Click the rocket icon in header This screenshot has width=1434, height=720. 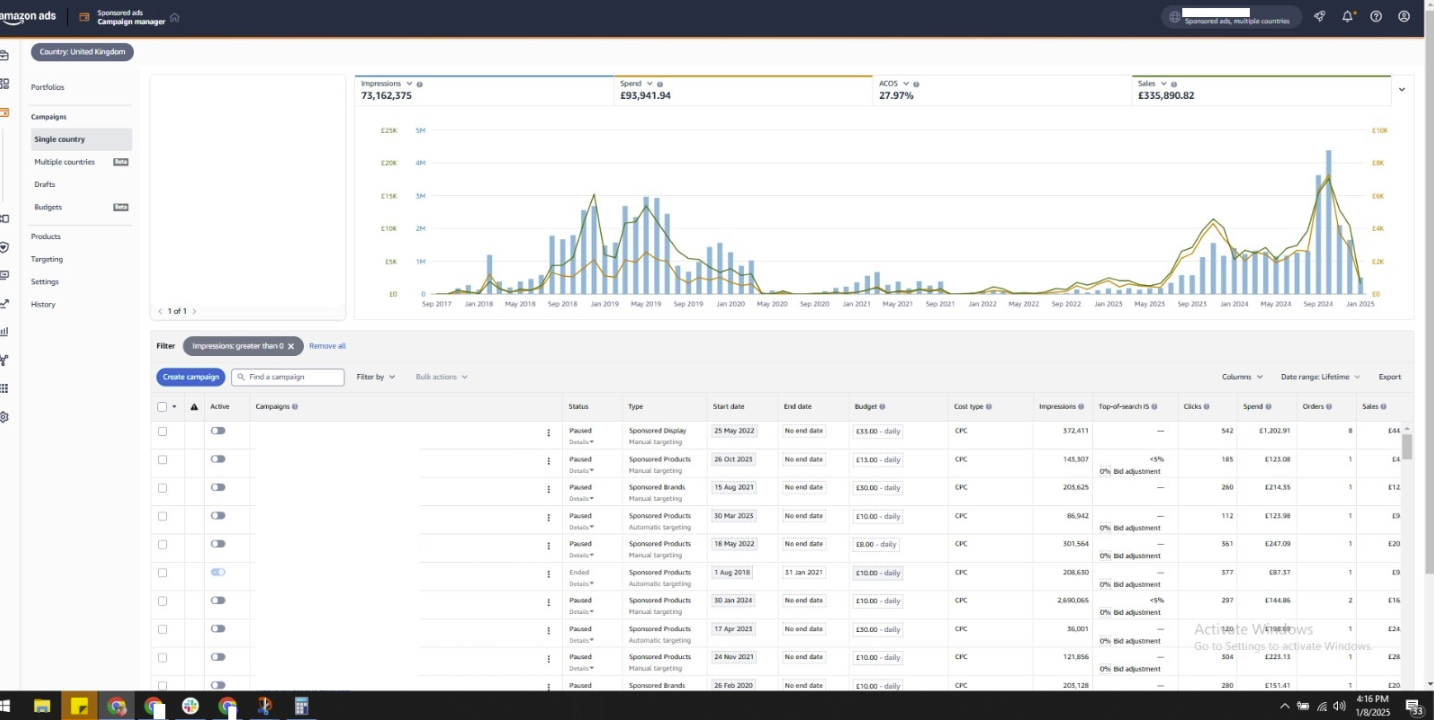click(1319, 16)
